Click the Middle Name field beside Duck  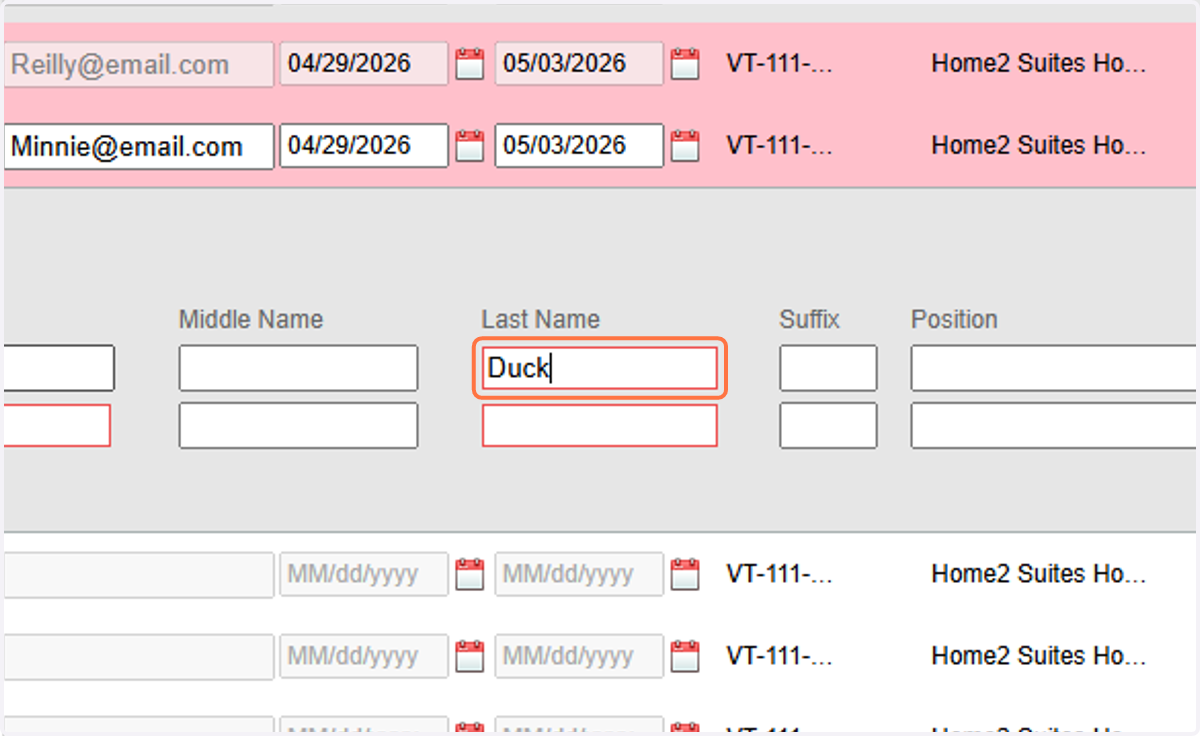[x=298, y=368]
